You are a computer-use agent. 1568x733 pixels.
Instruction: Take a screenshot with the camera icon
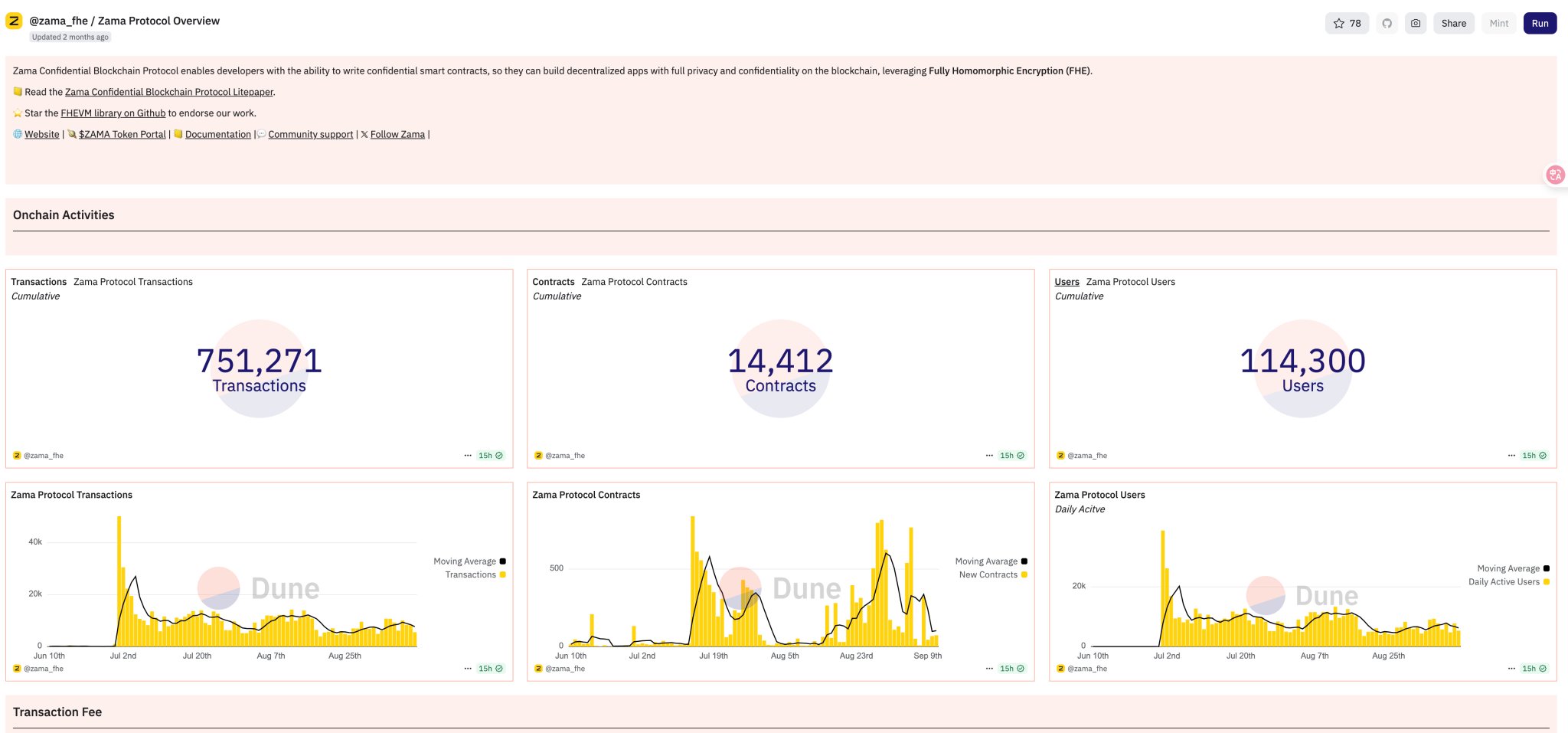point(1416,23)
